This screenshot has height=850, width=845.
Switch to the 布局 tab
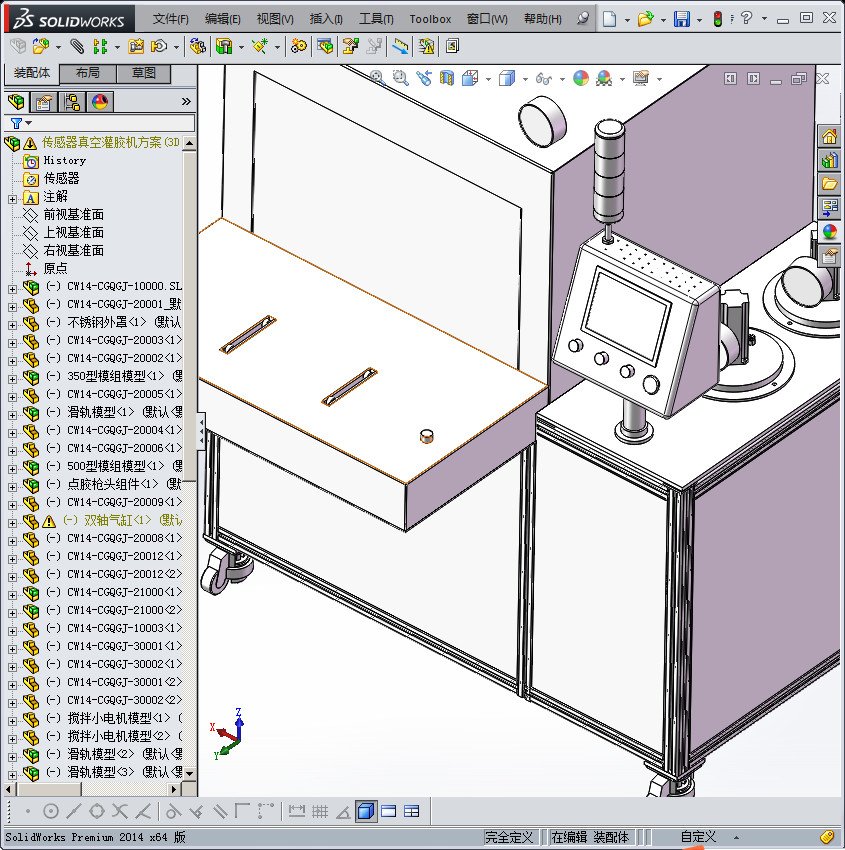point(87,73)
